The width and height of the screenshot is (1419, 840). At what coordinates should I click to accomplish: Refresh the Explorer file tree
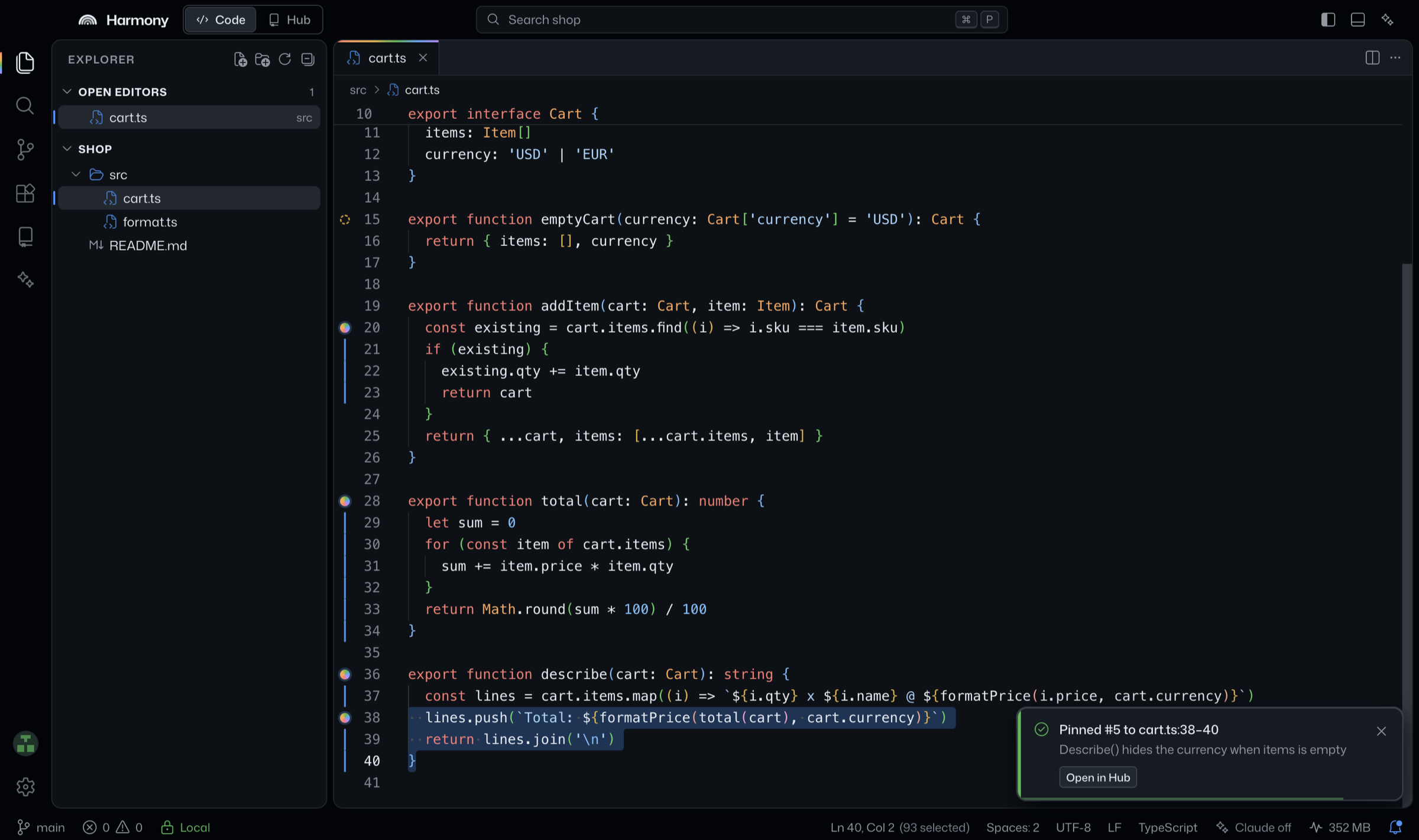click(x=285, y=59)
